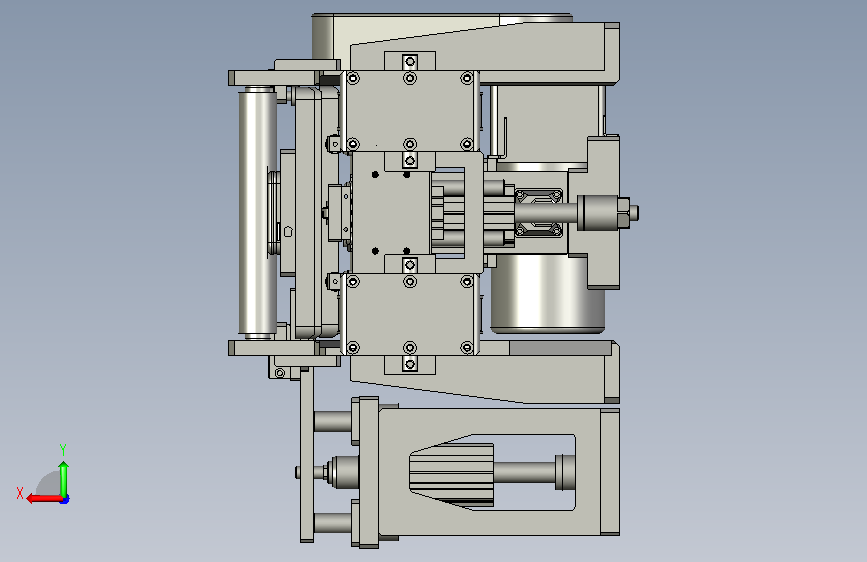
Task: Select the ribbed knob inside the bottom bracket
Action: 451,474
